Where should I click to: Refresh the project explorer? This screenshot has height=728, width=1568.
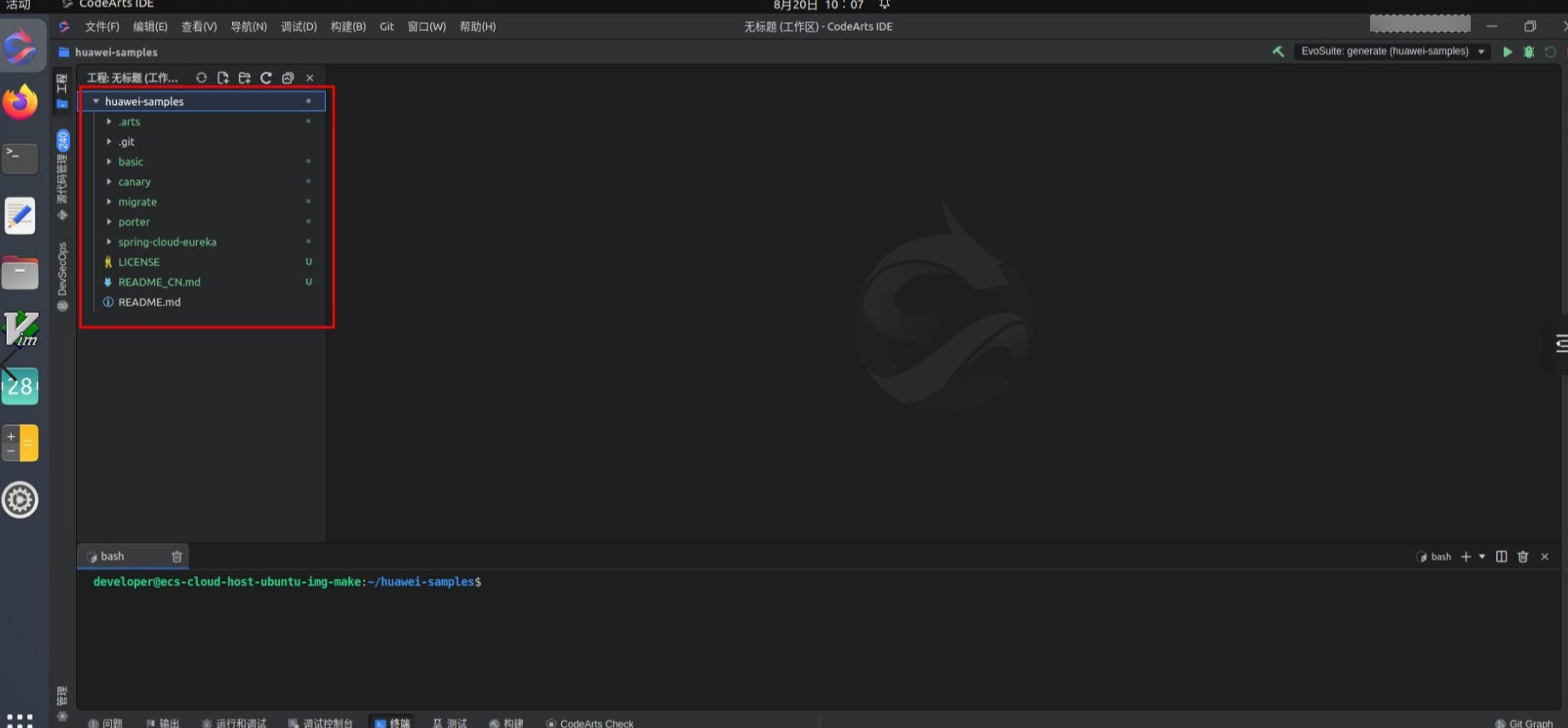(266, 78)
